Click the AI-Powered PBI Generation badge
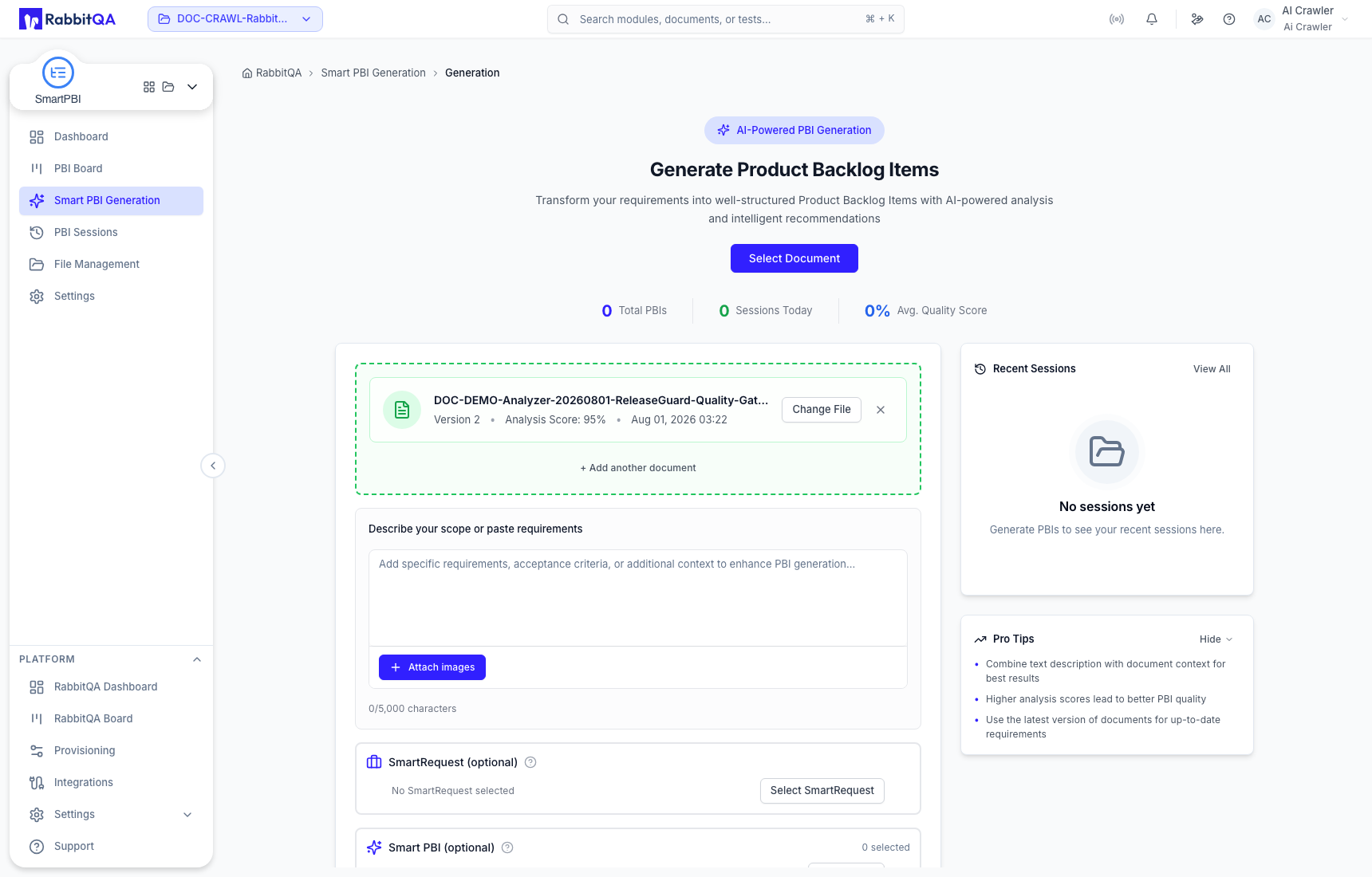Screen dimensions: 1372x877 (794, 131)
